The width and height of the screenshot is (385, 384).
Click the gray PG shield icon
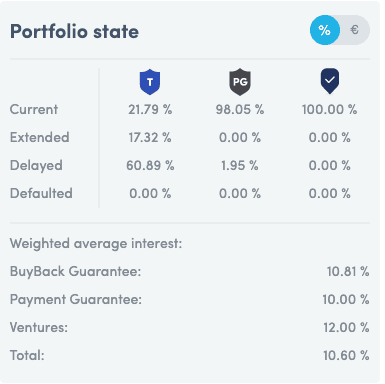pyautogui.click(x=240, y=82)
